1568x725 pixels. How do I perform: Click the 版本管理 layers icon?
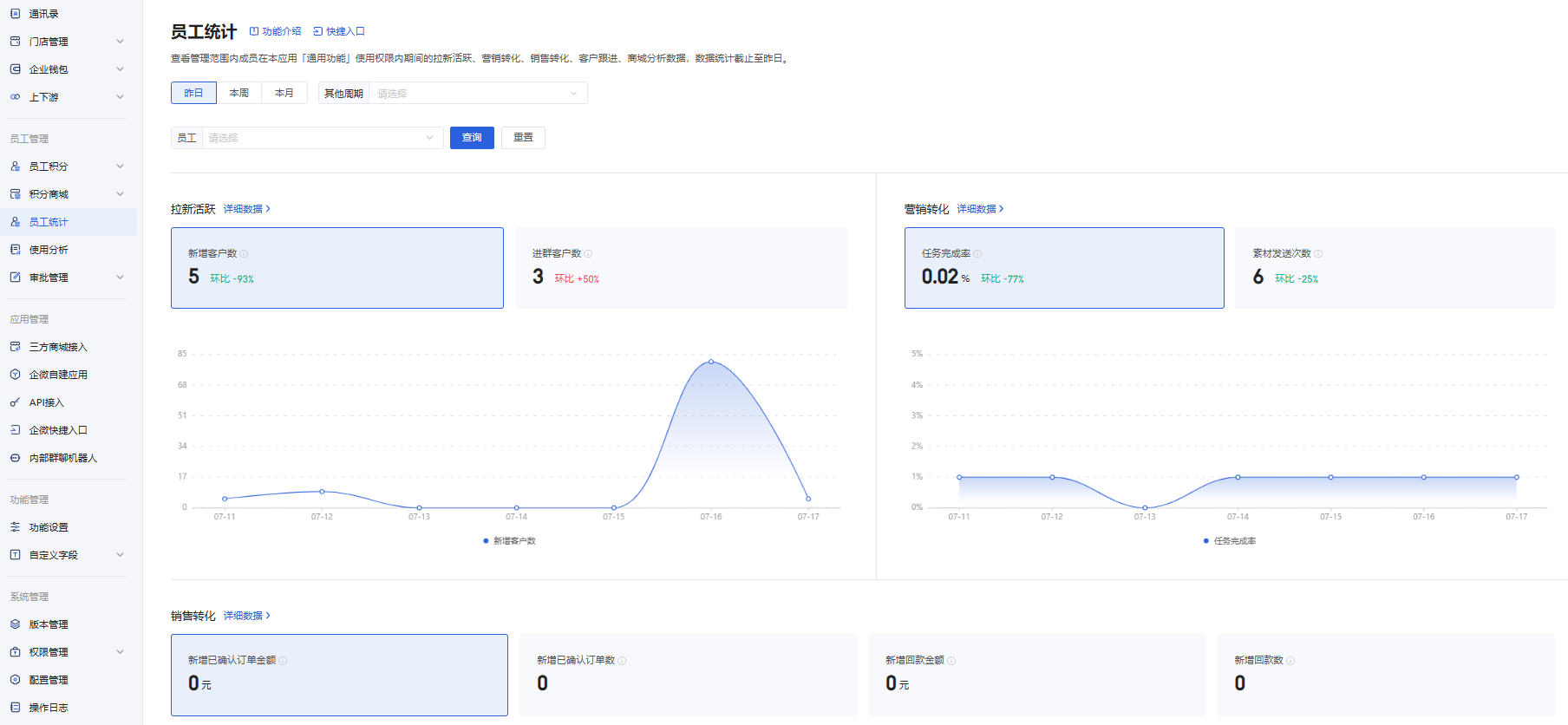point(15,624)
